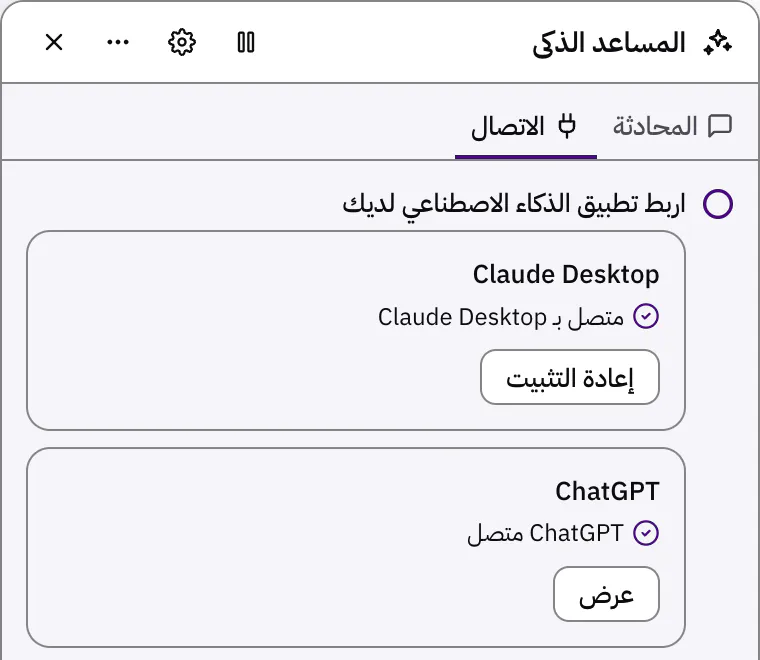
Task: Click the ChatGPT متصل status text
Action: [x=545, y=534]
